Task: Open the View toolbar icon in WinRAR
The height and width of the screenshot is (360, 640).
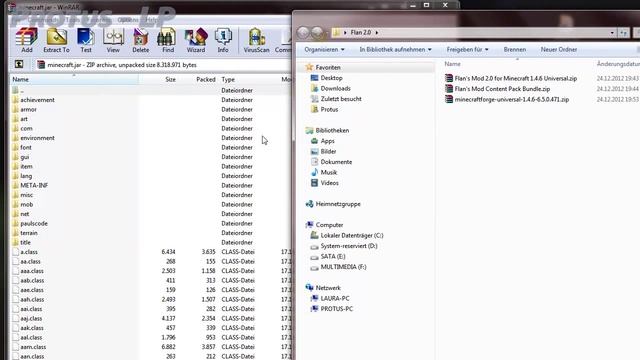Action: 113,40
